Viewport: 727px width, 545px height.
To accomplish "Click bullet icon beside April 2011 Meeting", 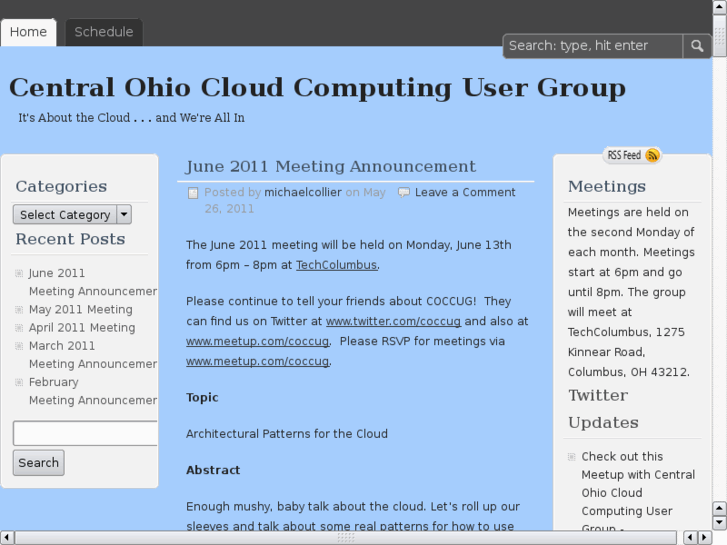I will coord(19,327).
